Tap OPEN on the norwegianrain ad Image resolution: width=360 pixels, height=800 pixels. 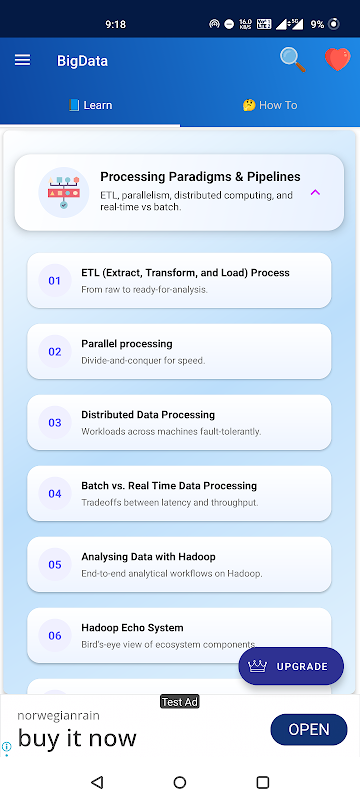point(309,730)
